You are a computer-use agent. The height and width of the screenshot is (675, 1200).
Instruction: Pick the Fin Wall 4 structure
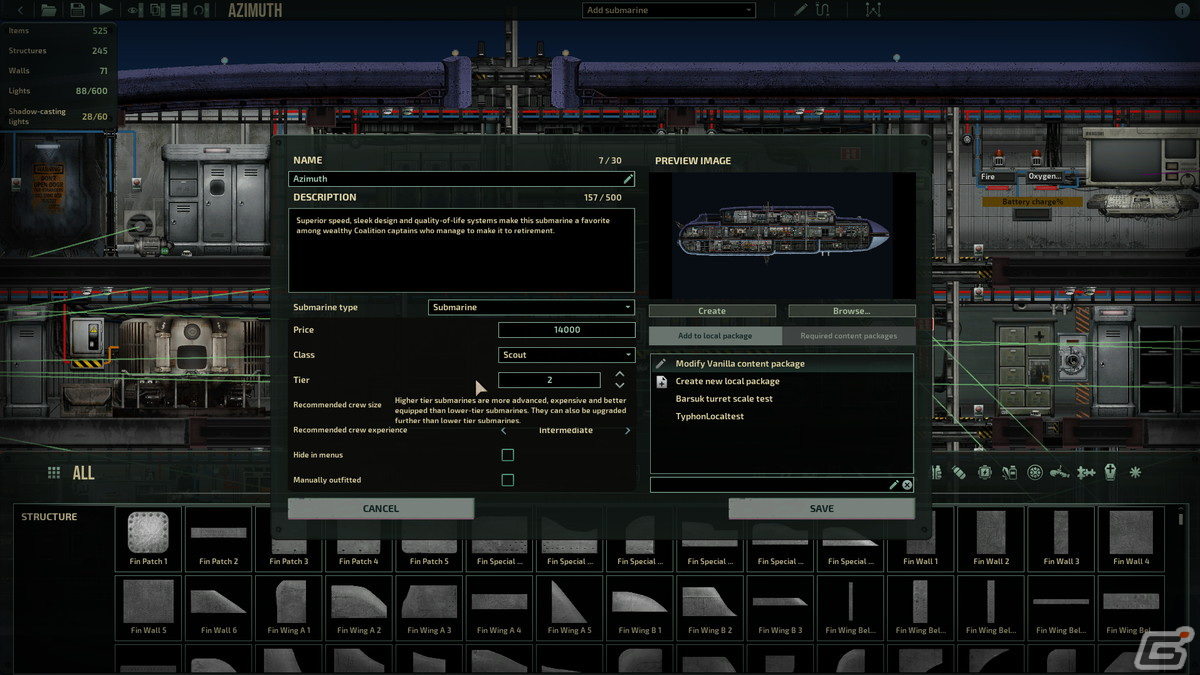(1130, 539)
